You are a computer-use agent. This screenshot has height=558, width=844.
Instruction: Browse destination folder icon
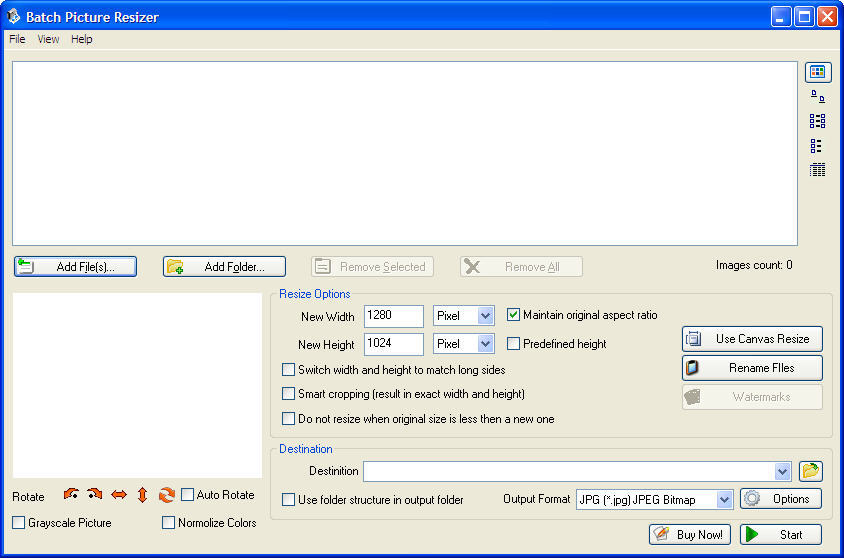pyautogui.click(x=810, y=471)
